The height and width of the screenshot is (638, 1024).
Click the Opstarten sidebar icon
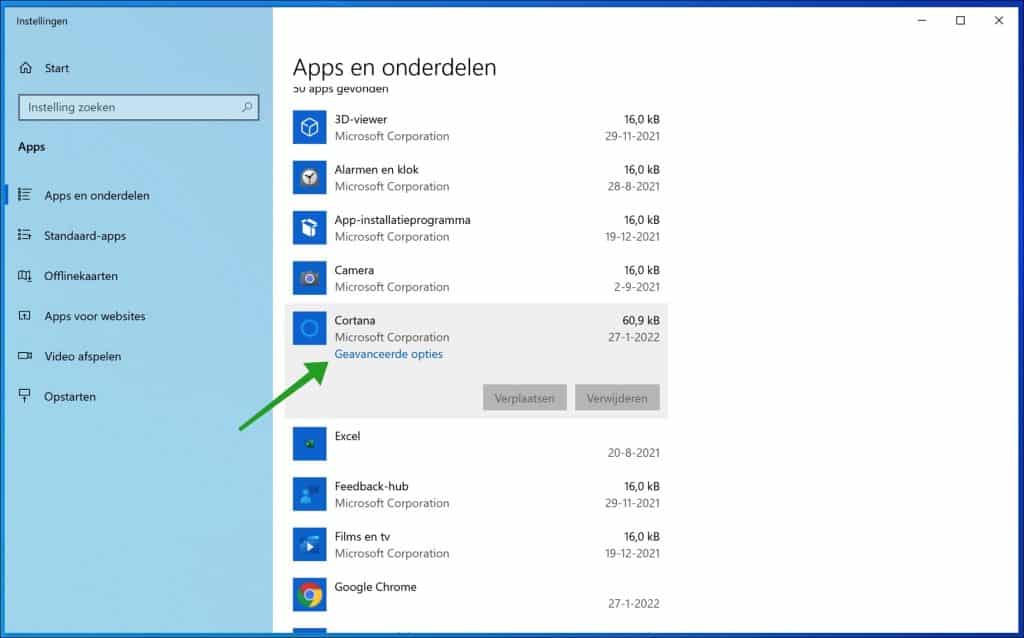coord(24,396)
